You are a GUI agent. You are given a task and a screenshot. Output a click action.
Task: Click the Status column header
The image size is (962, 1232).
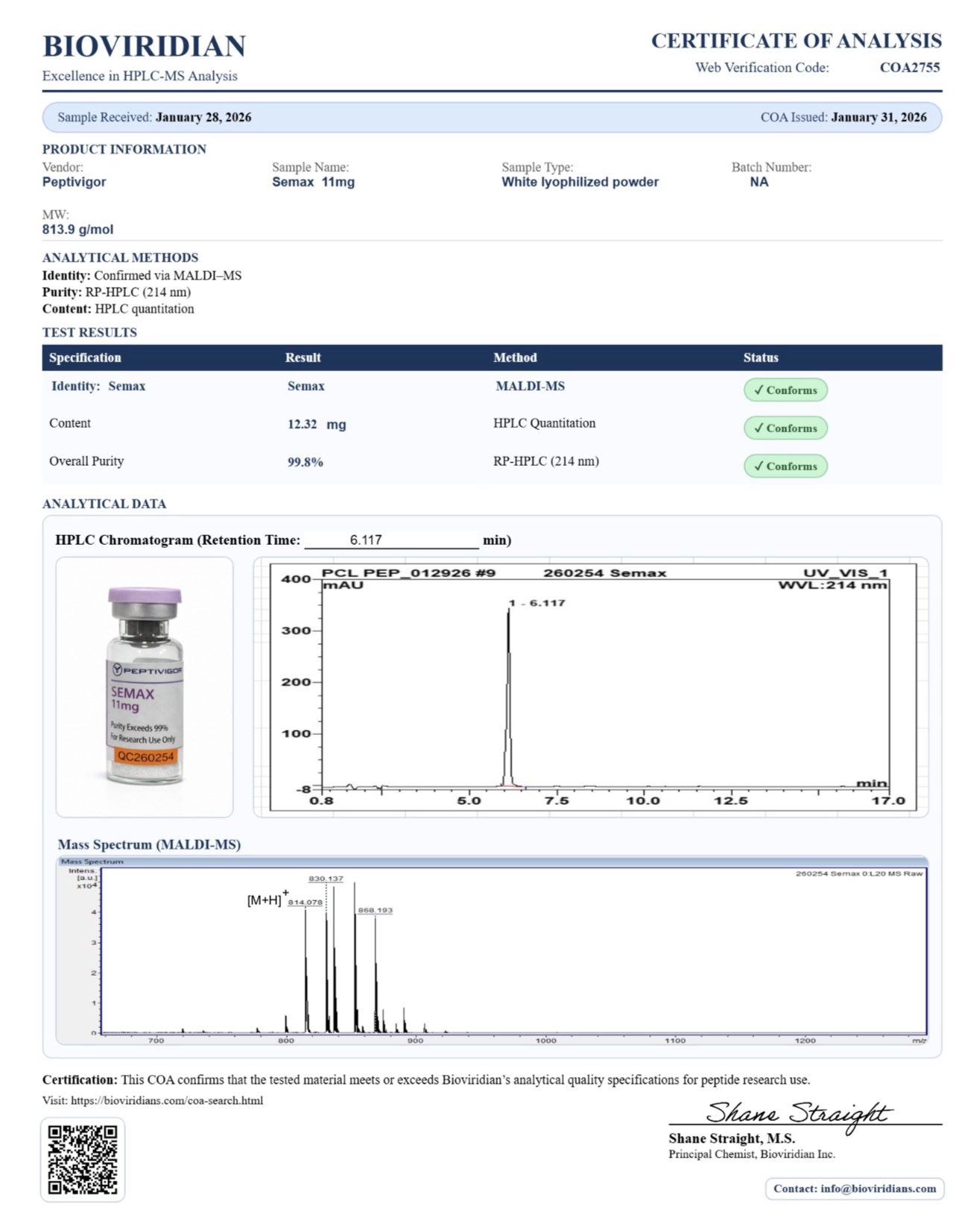tap(760, 358)
